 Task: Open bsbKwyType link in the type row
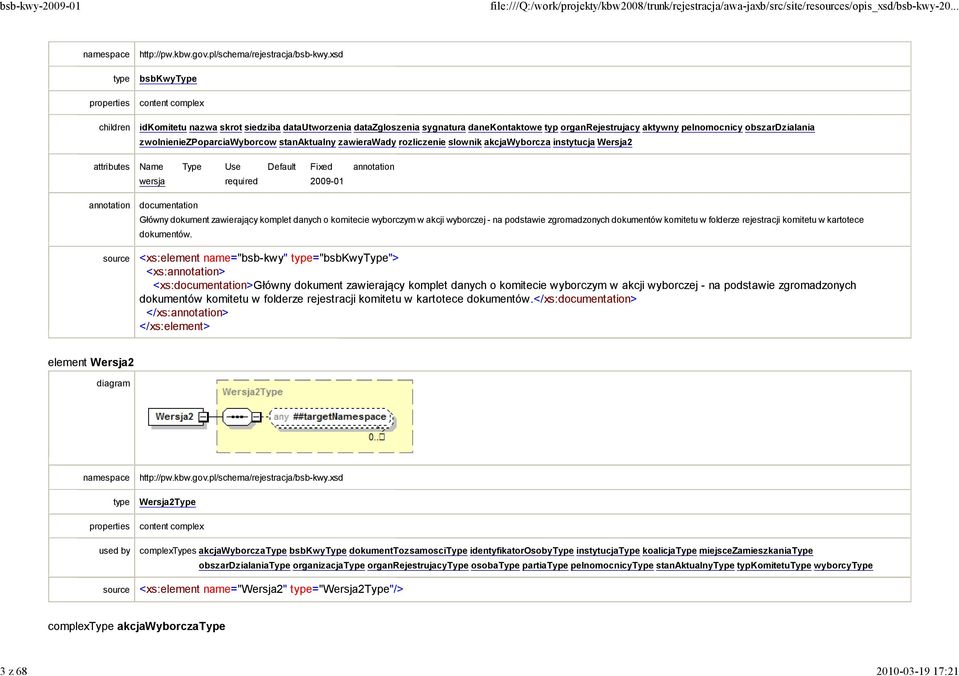[168, 79]
